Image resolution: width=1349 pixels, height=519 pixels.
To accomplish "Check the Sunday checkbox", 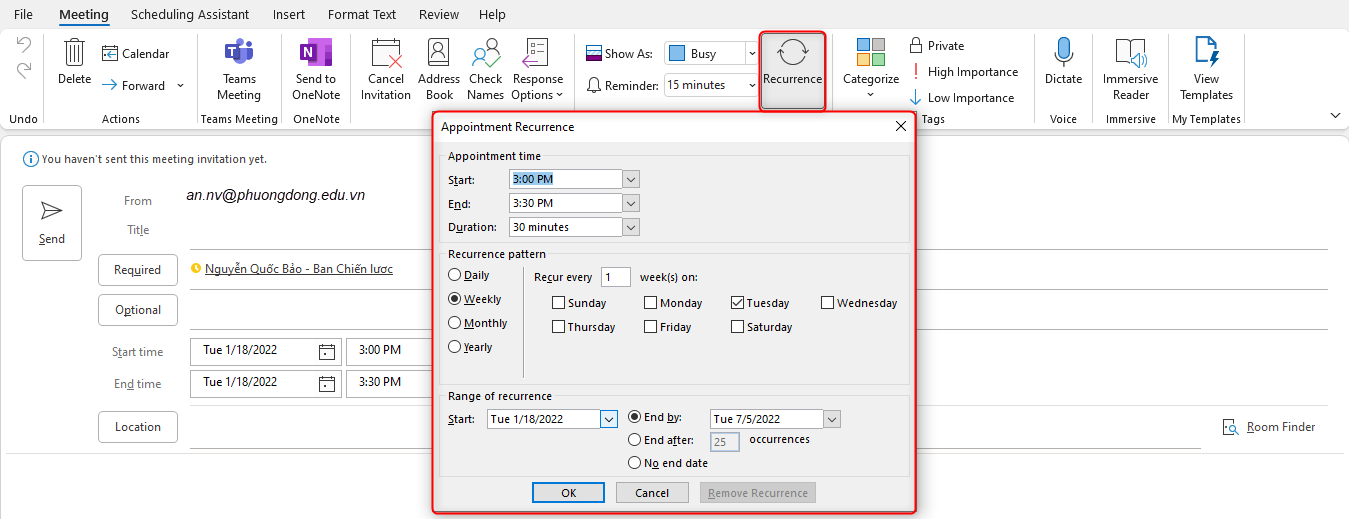I will 558,303.
